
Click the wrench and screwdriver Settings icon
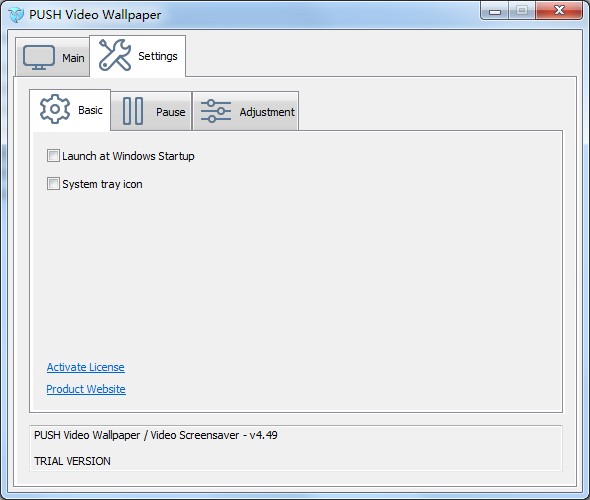[x=115, y=55]
